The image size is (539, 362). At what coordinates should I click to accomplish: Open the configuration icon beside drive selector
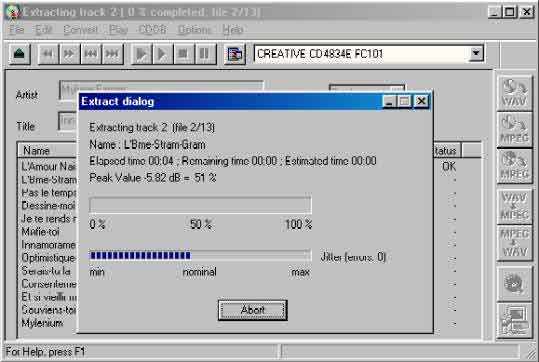point(235,54)
